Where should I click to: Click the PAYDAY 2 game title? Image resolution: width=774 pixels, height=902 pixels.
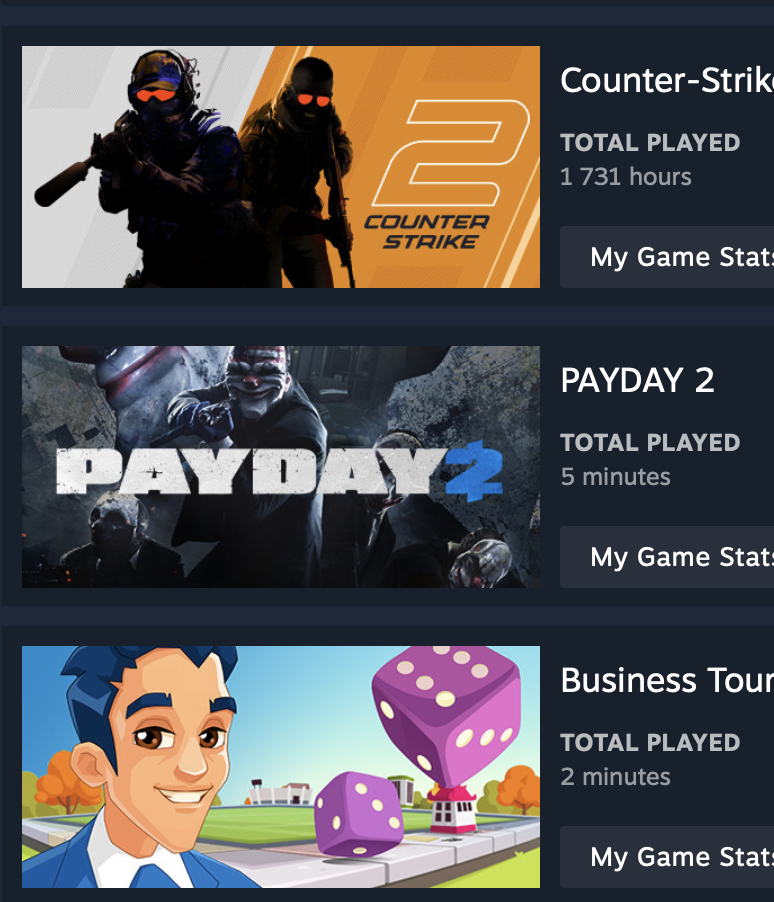637,380
